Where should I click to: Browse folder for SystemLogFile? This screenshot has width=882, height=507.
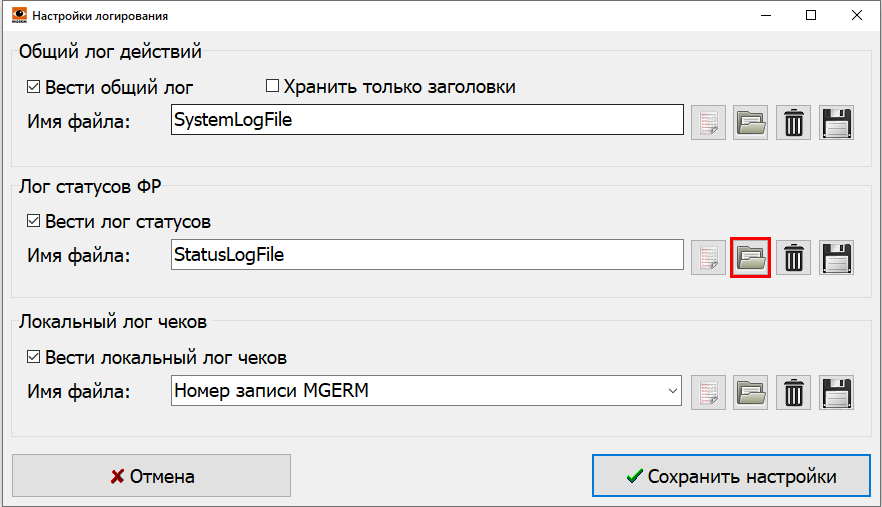tap(750, 122)
